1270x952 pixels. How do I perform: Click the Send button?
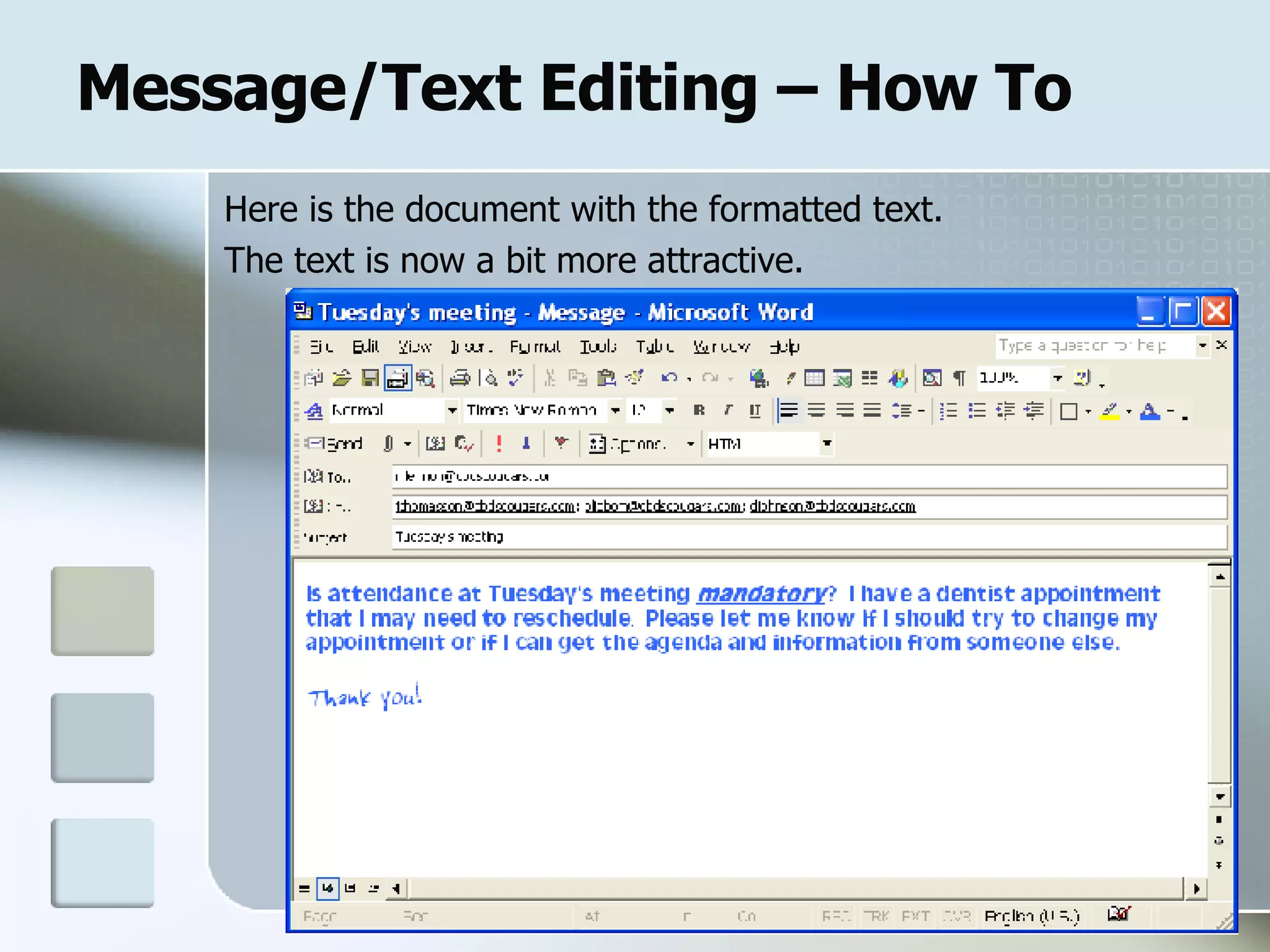click(334, 444)
